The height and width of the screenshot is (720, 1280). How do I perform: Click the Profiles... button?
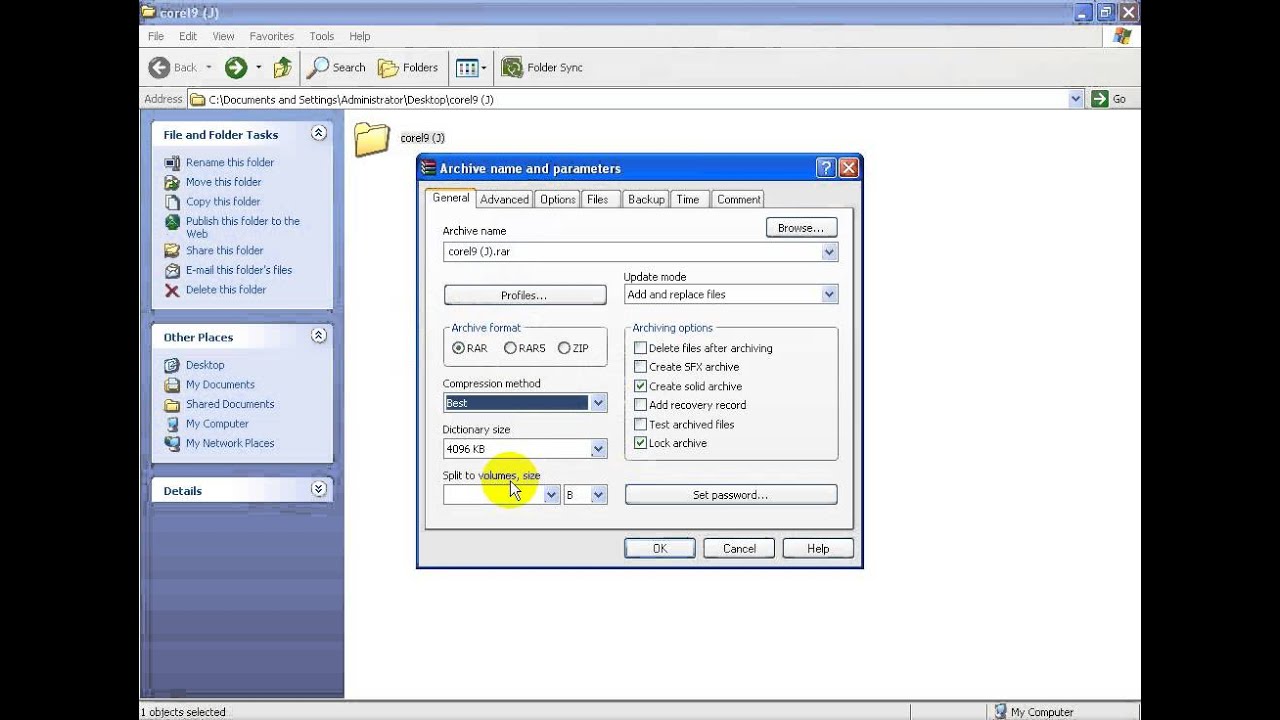pyautogui.click(x=525, y=295)
